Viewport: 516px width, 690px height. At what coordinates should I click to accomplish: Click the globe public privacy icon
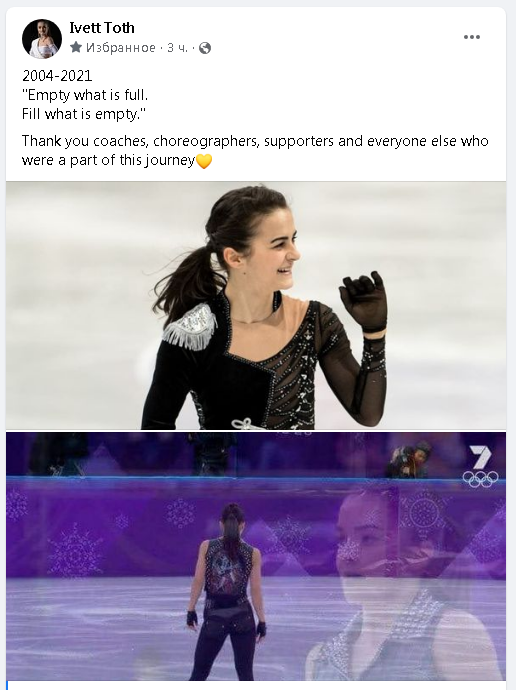tap(205, 48)
